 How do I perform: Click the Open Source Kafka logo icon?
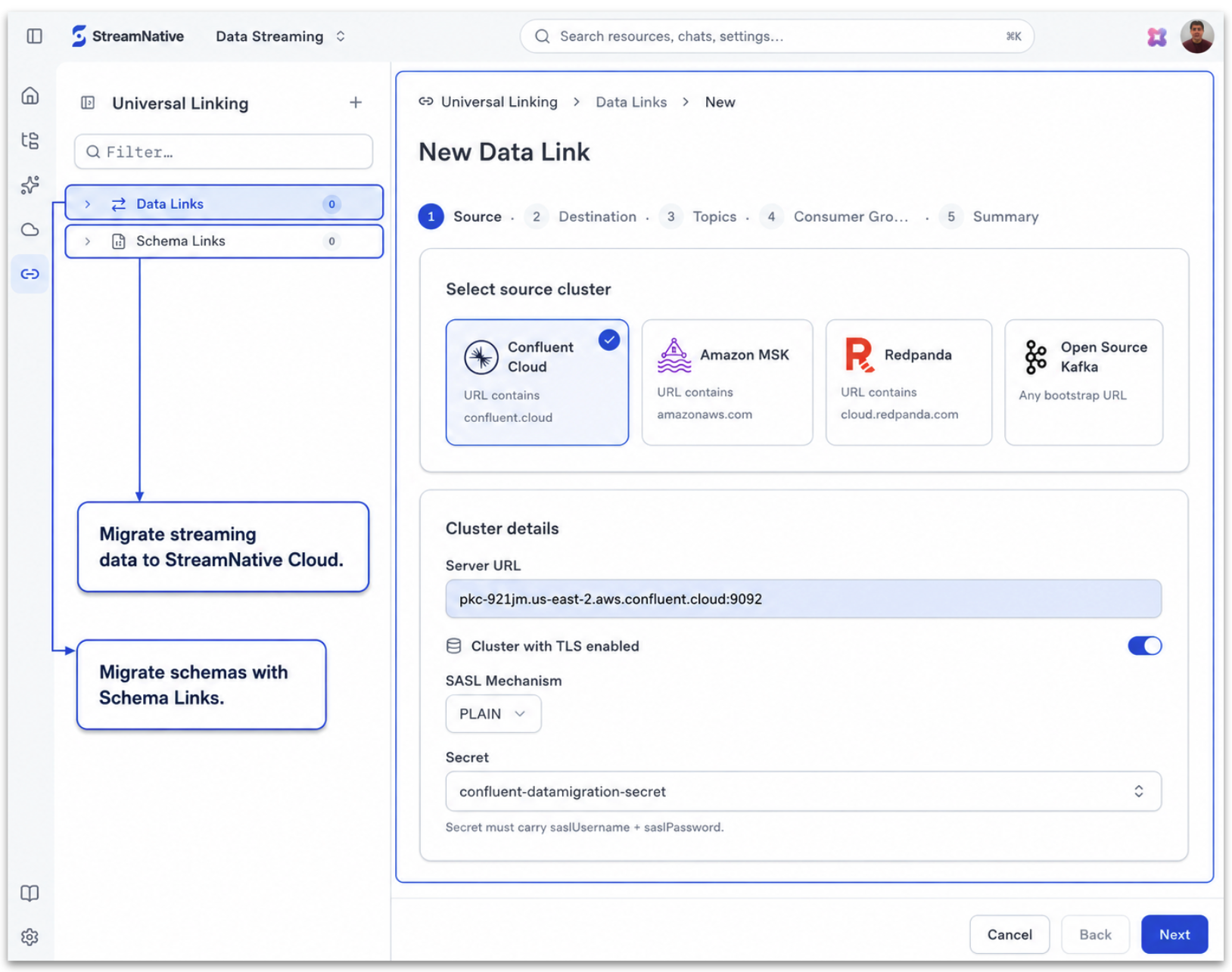[x=1036, y=357]
